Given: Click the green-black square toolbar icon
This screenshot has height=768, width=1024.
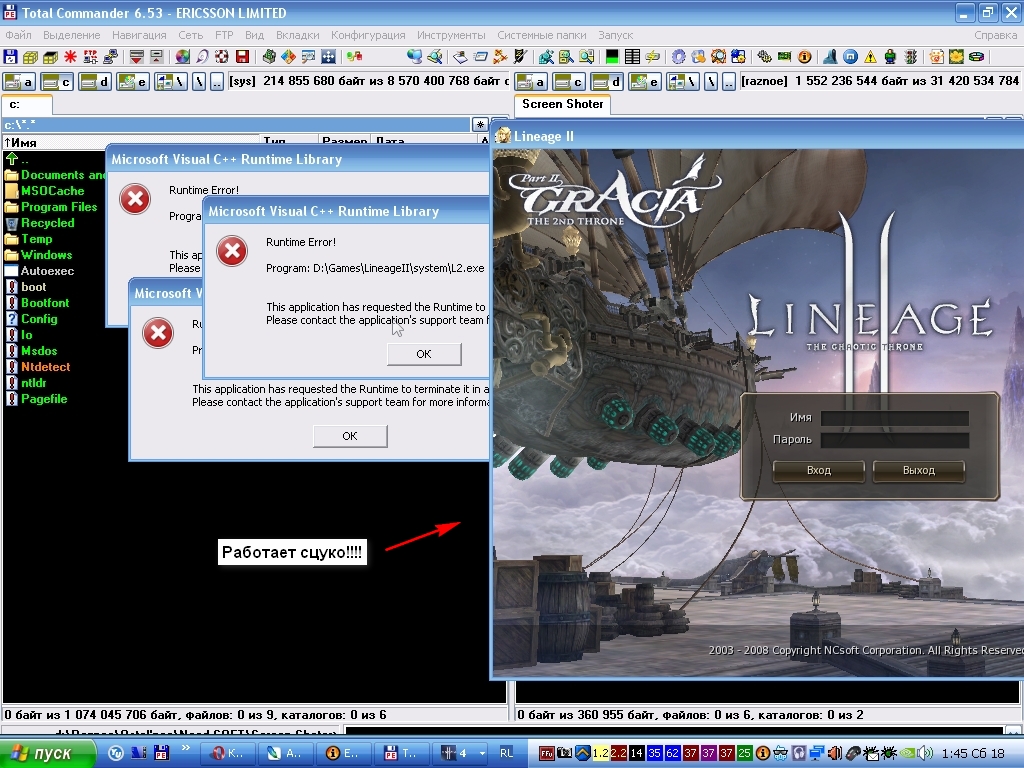Looking at the screenshot, I should tap(612, 57).
